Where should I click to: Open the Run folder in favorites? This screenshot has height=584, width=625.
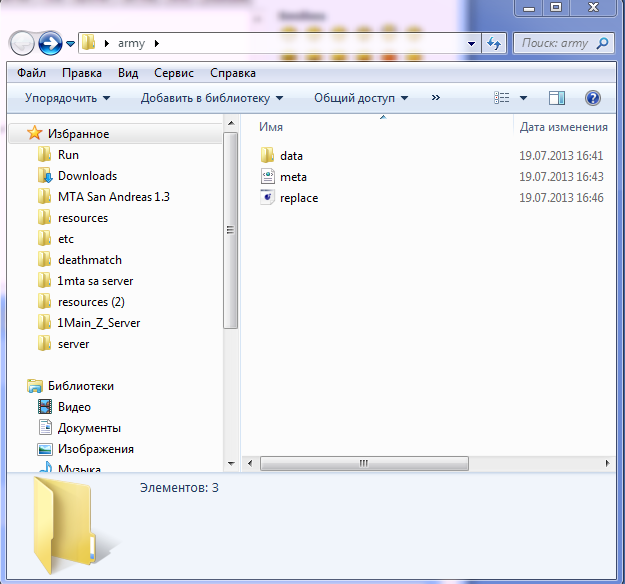point(68,155)
